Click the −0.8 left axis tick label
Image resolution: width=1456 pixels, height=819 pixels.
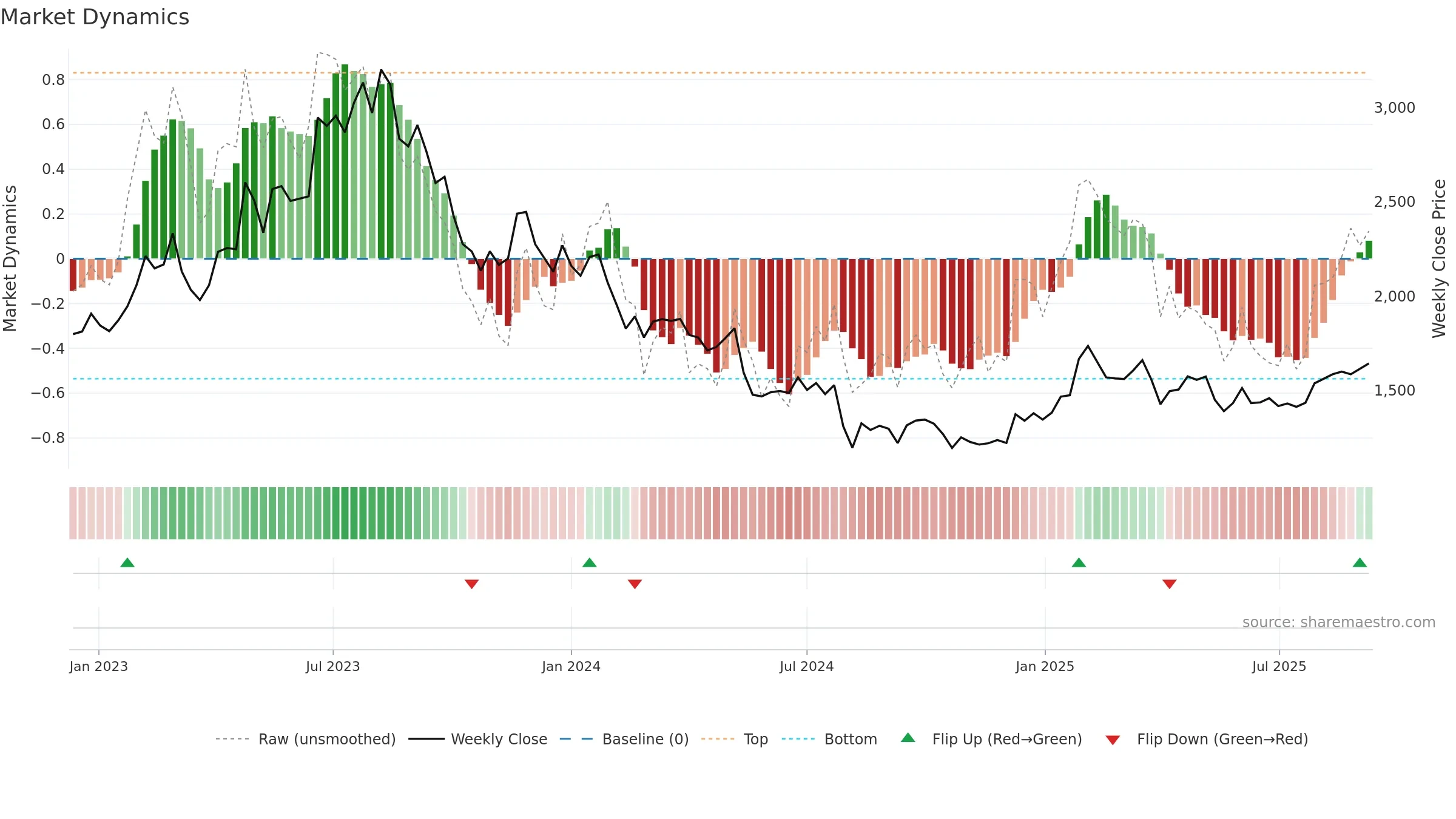(48, 438)
